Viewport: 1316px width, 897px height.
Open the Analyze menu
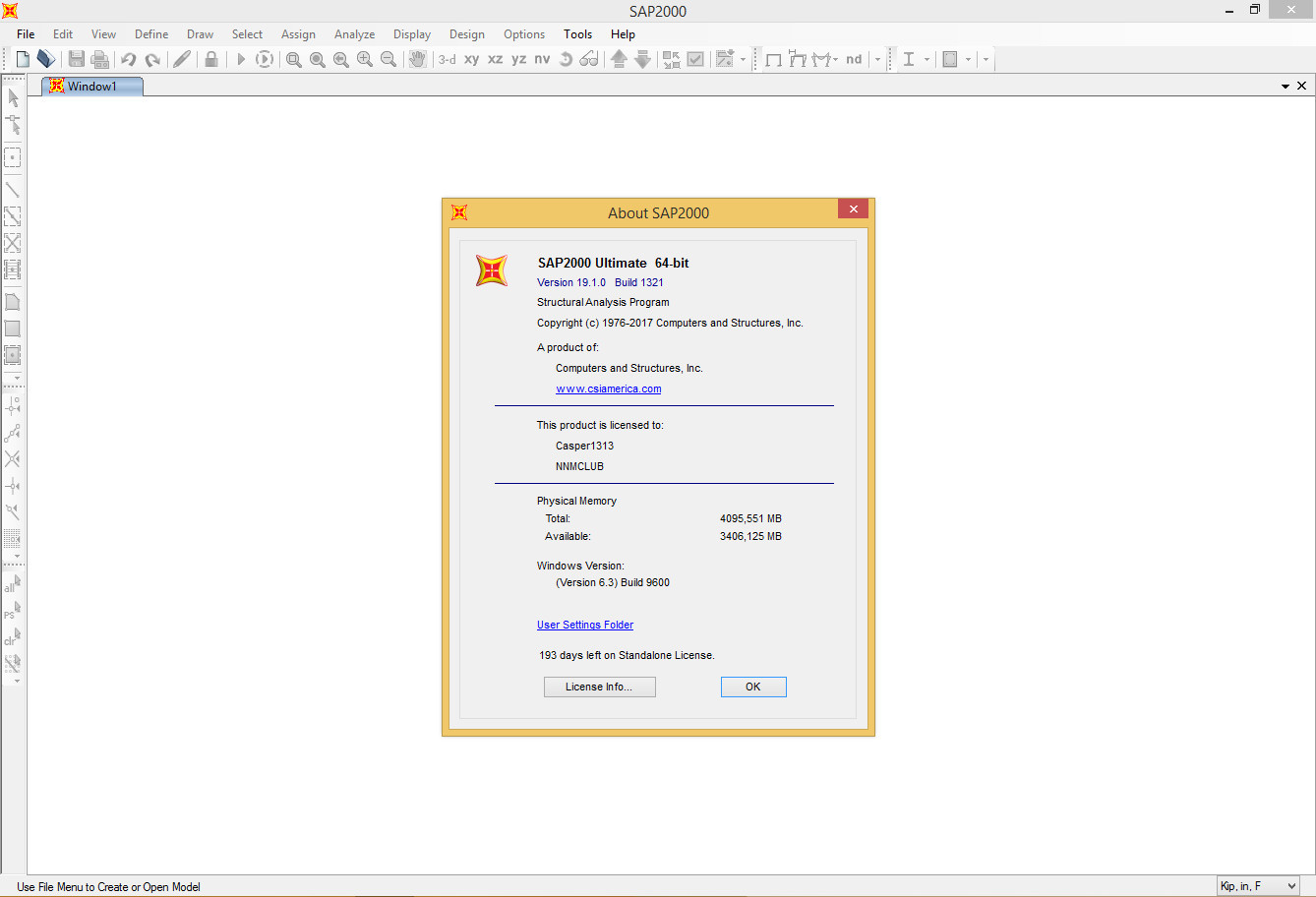(354, 33)
